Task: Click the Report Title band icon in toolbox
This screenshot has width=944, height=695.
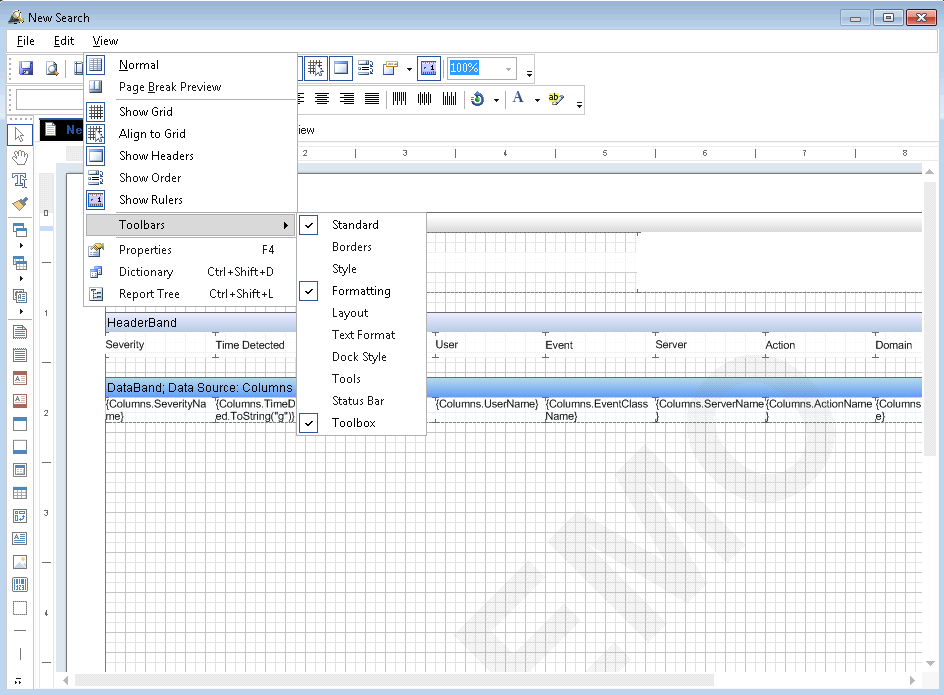Action: [19, 332]
